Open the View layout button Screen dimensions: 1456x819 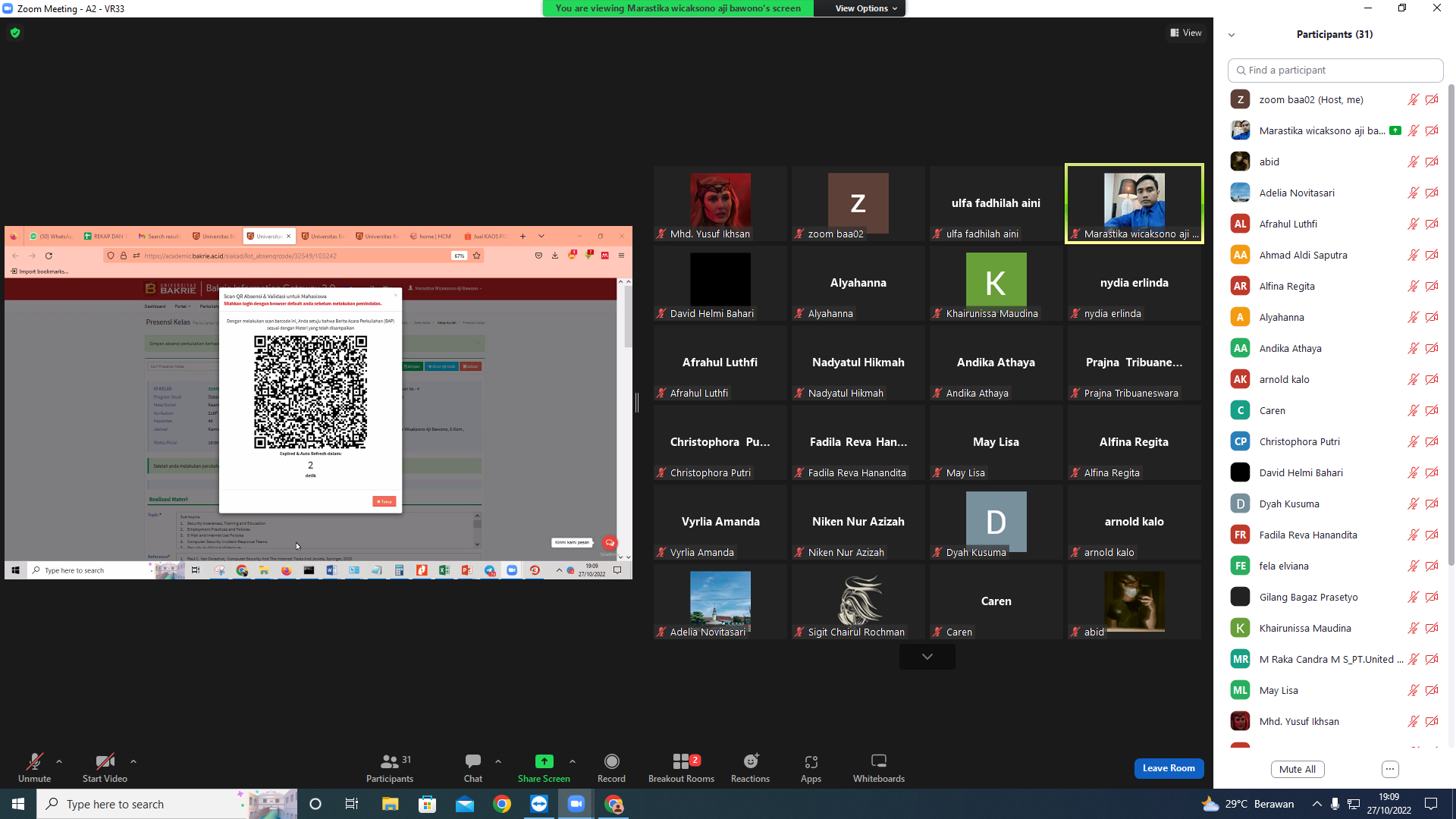1186,33
